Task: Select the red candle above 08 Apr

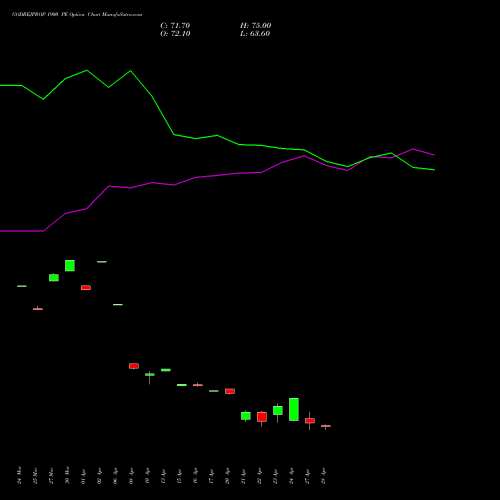Action: 134,366
